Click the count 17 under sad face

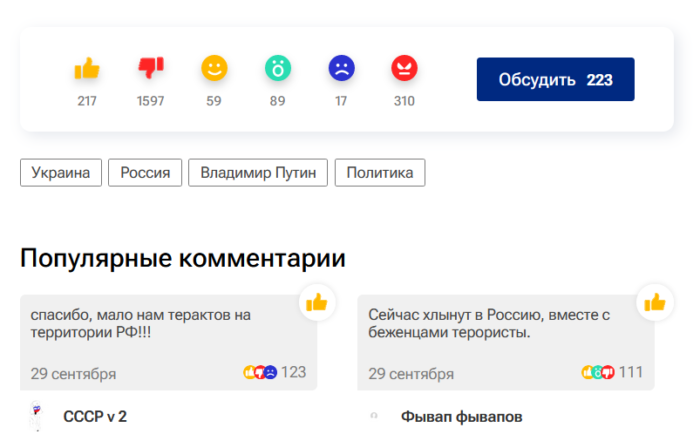[x=341, y=101]
